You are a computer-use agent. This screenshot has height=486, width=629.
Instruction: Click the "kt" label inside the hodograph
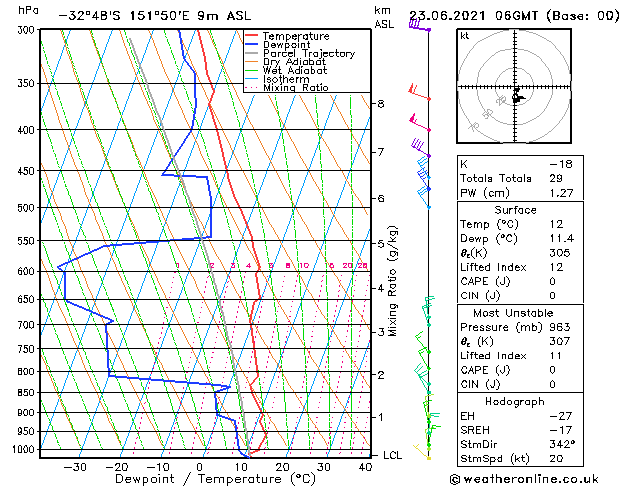[x=465, y=36]
